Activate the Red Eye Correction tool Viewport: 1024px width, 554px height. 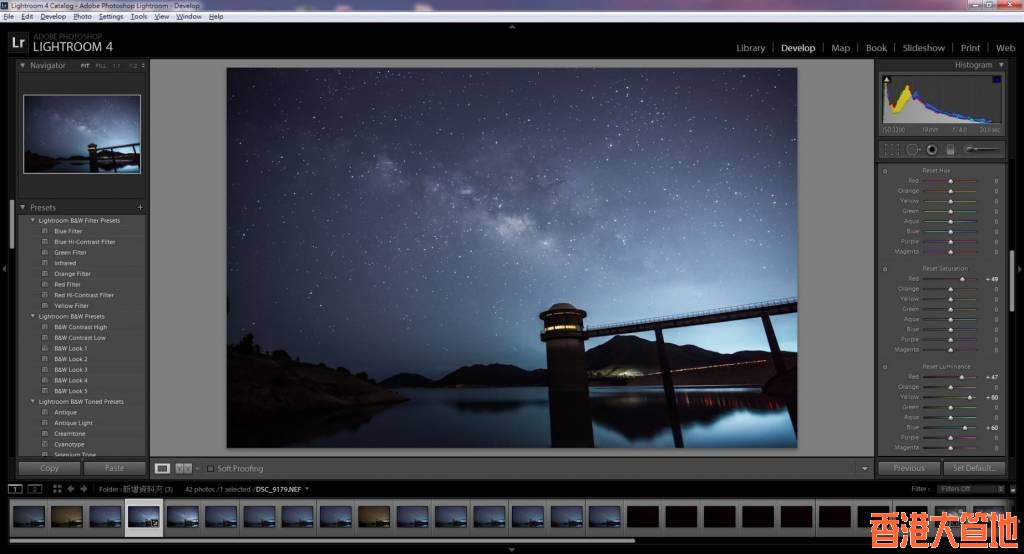931,150
